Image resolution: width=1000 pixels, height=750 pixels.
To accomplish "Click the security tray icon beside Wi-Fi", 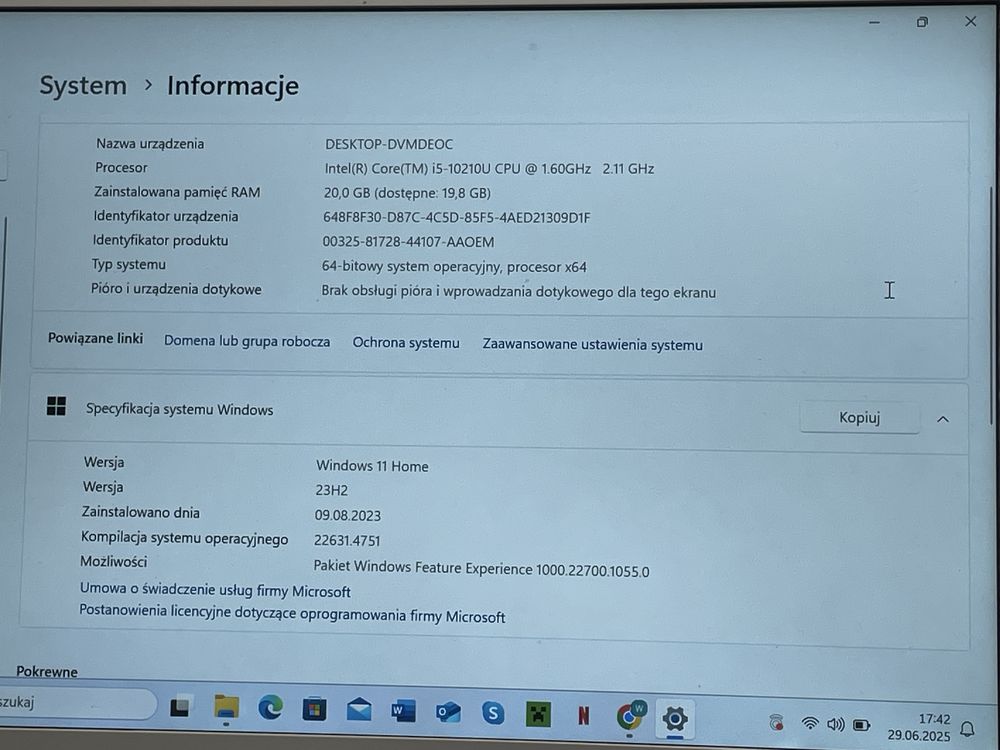I will (776, 723).
